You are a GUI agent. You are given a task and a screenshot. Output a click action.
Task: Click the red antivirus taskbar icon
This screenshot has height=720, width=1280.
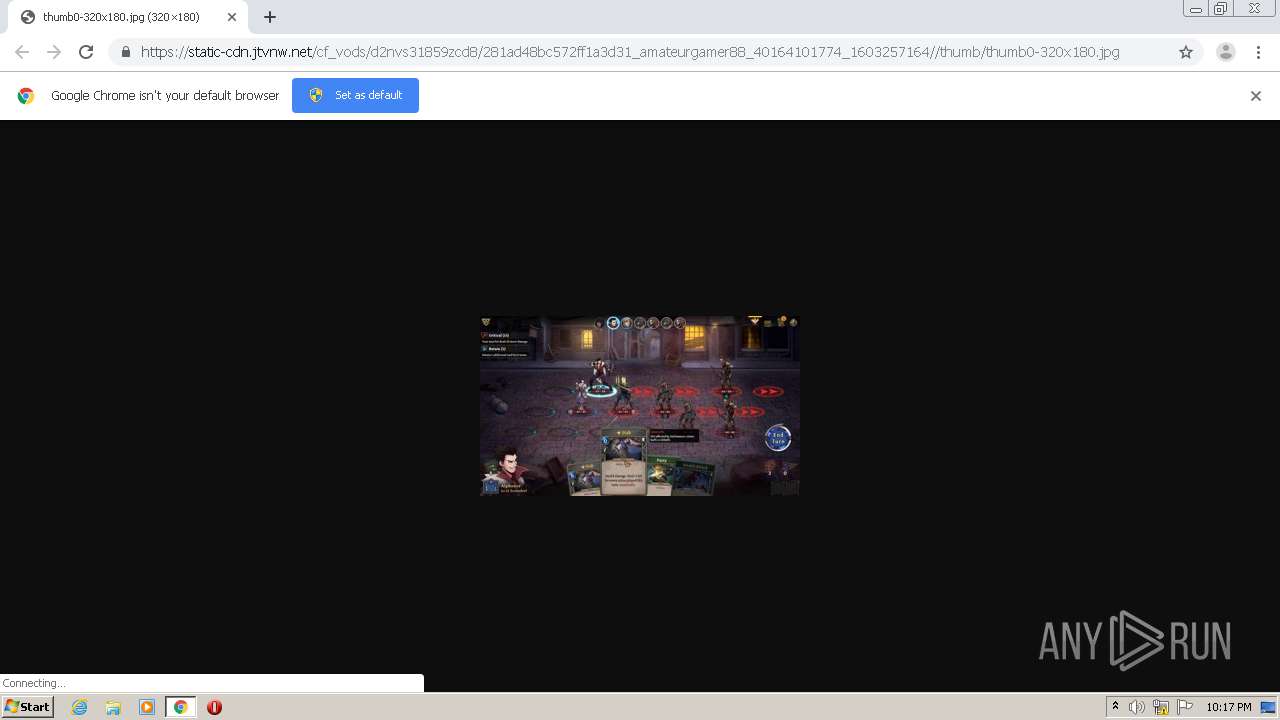click(214, 707)
